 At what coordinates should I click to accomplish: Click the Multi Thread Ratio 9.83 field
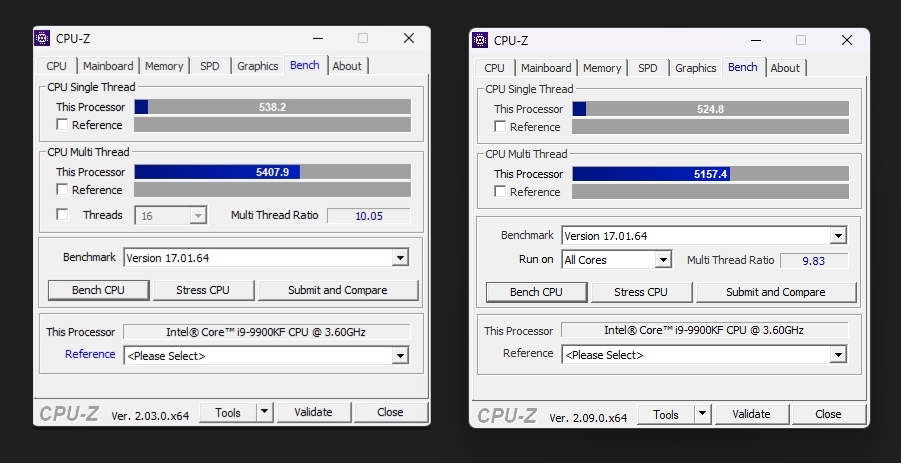click(815, 260)
